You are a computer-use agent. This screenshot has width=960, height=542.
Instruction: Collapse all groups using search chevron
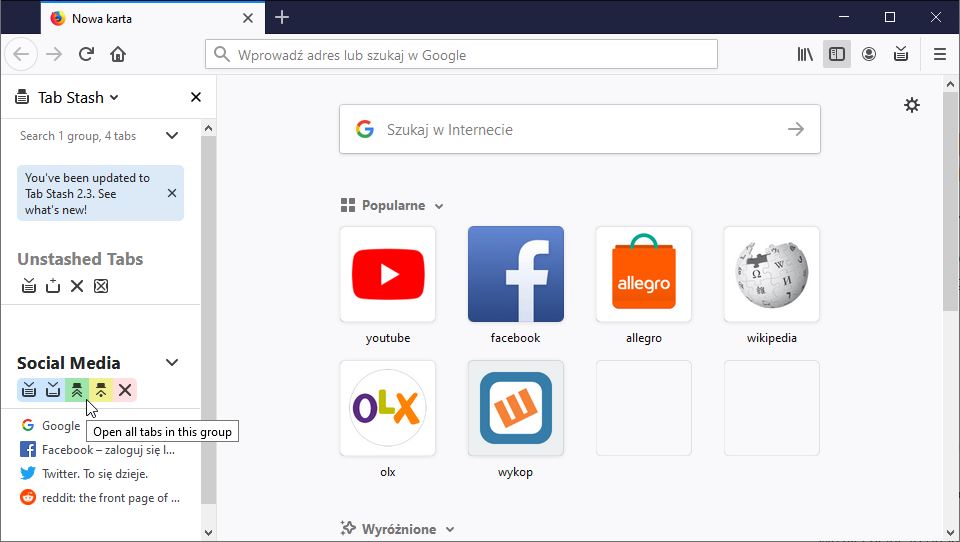[x=172, y=136]
